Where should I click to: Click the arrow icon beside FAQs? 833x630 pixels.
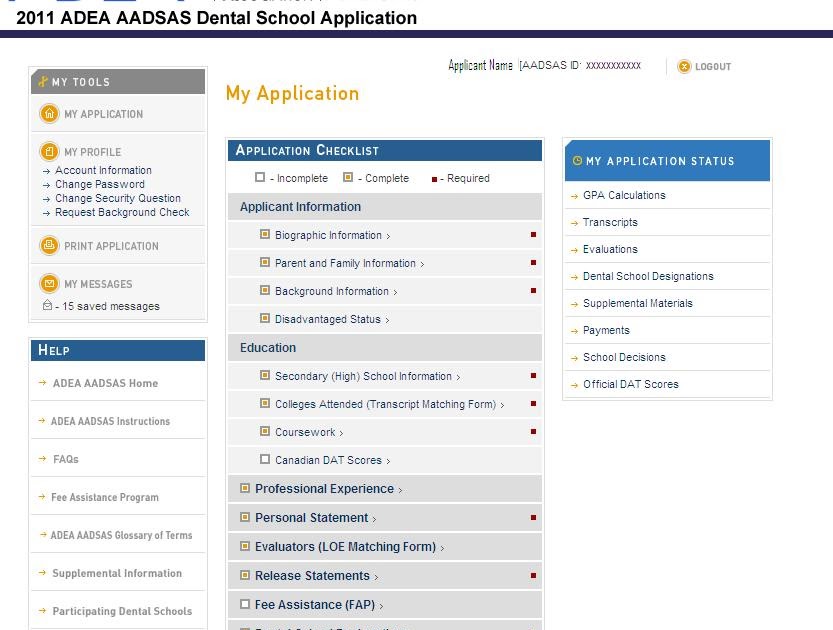pos(42,458)
